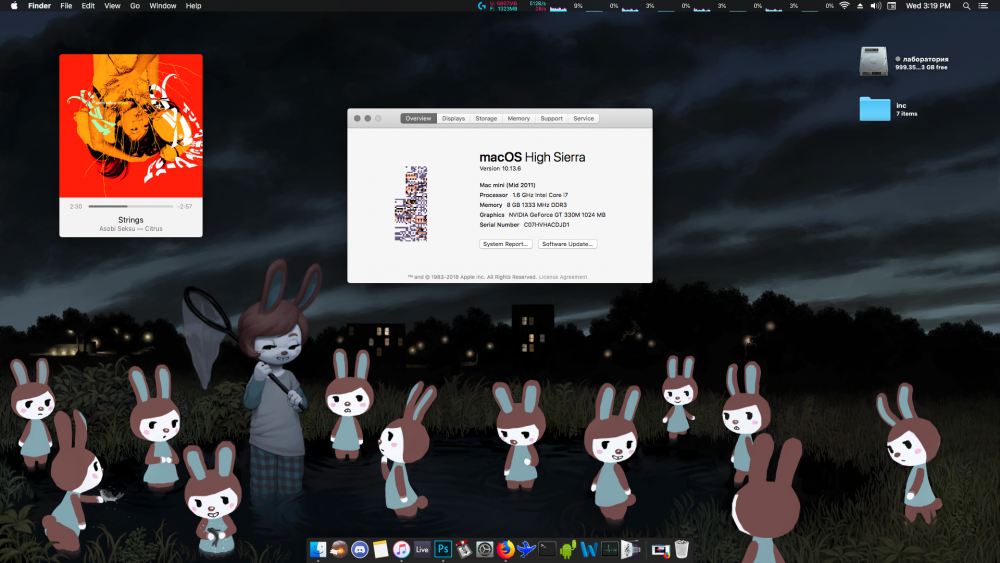Open the Go menu
The height and width of the screenshot is (563, 1000).
135,6
